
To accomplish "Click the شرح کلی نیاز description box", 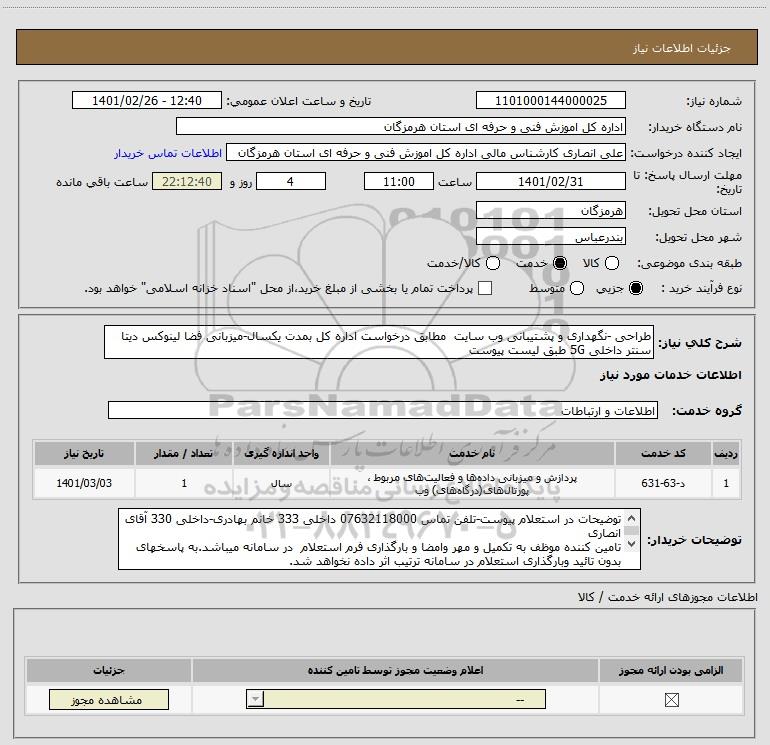I will [x=379, y=342].
